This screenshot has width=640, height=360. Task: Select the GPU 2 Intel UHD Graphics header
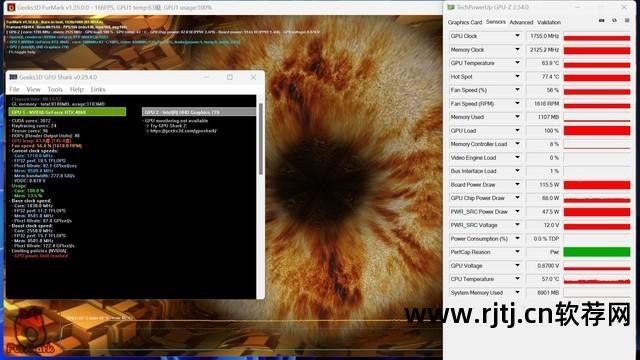coord(199,112)
